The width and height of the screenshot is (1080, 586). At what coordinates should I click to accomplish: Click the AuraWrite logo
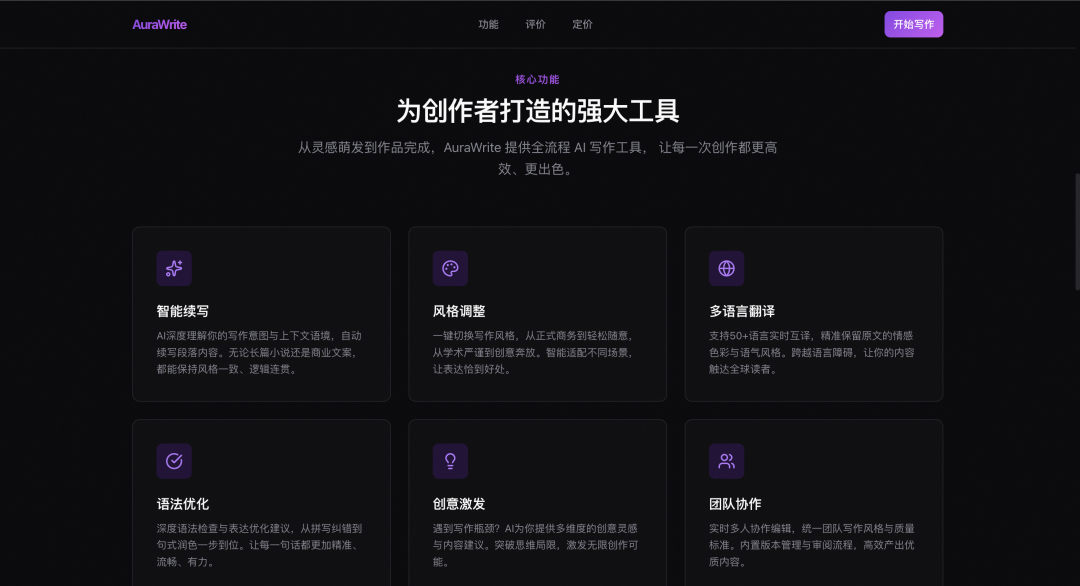[159, 24]
